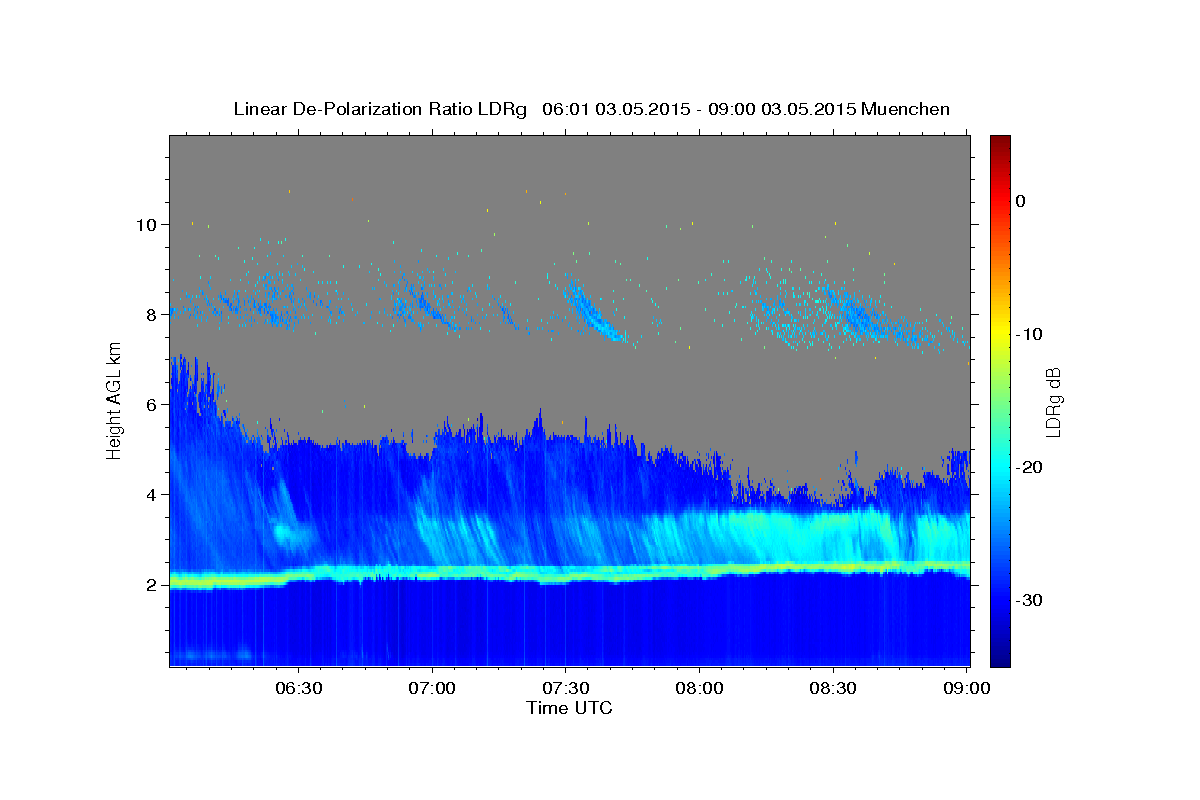The image size is (1200, 800).
Task: Click the 06:30 time tick label
Action: (x=299, y=689)
